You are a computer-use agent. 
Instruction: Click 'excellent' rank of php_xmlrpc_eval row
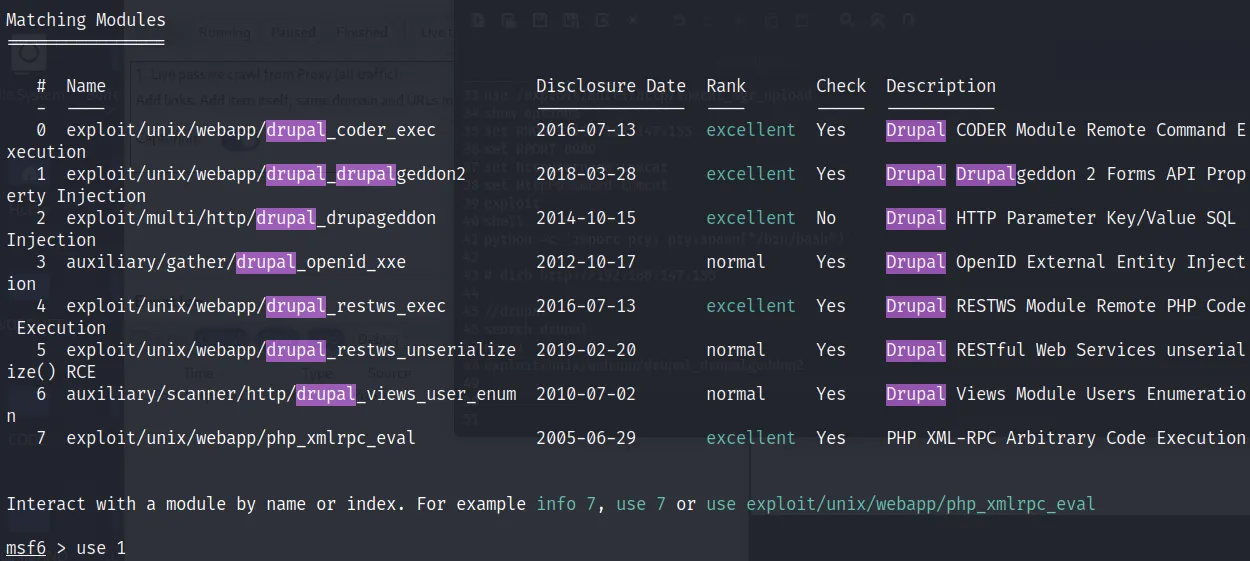point(751,438)
